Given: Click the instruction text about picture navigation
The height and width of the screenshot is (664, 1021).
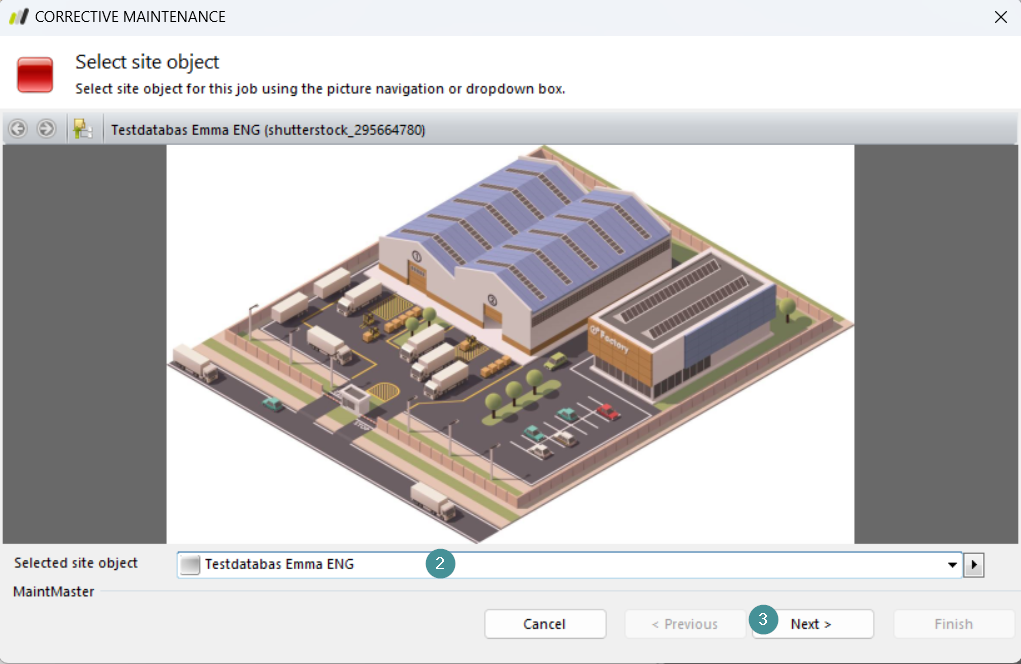Looking at the screenshot, I should (320, 89).
